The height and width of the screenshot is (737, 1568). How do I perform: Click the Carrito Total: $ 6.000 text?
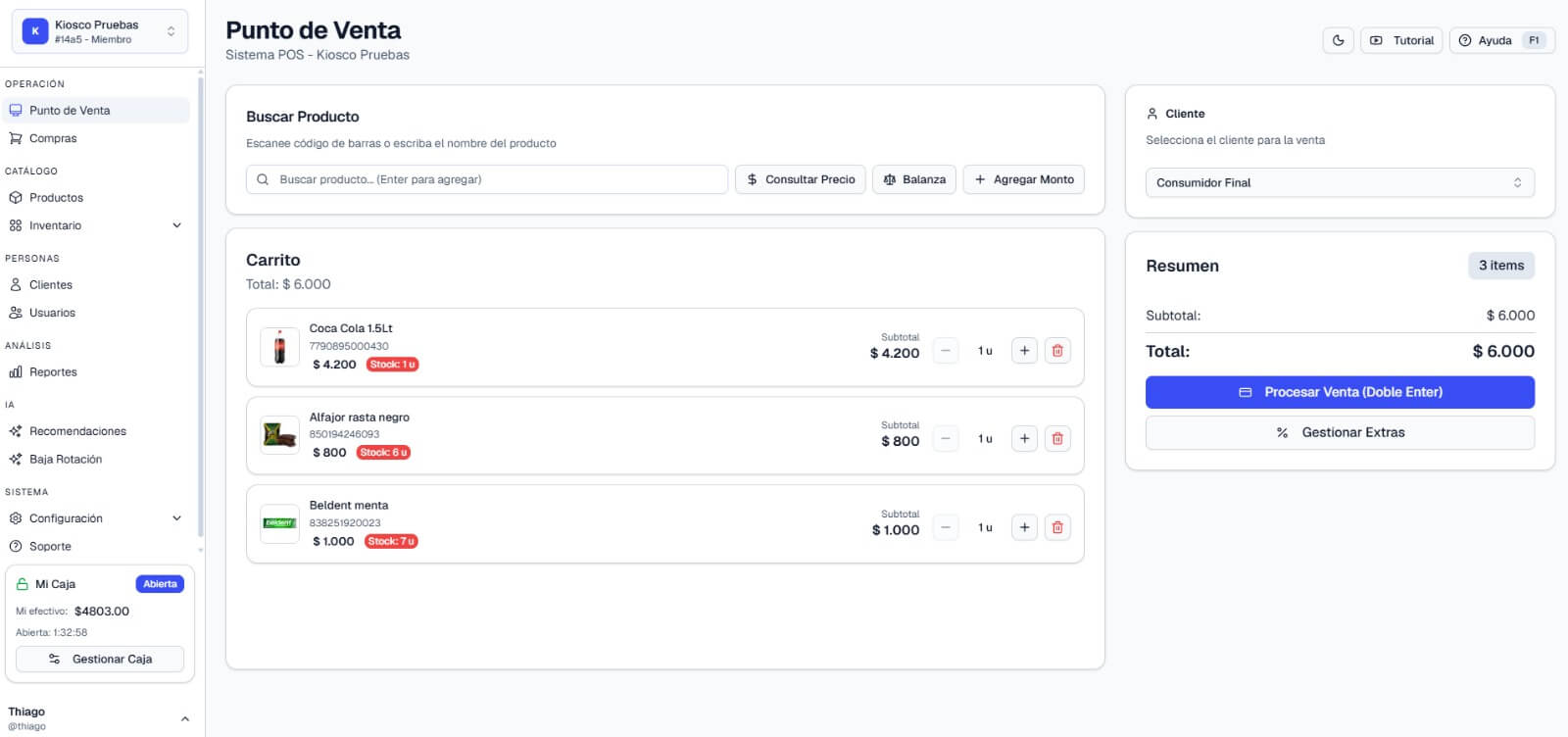(x=288, y=285)
